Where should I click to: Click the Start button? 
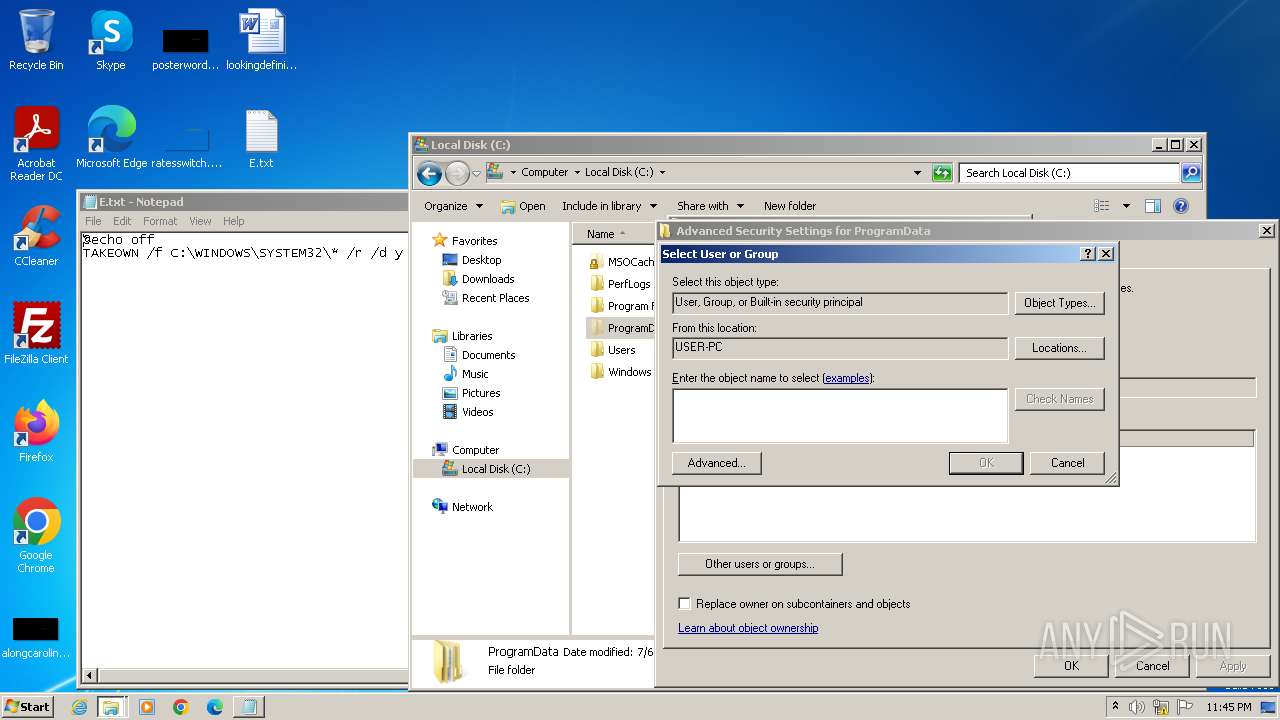click(28, 706)
